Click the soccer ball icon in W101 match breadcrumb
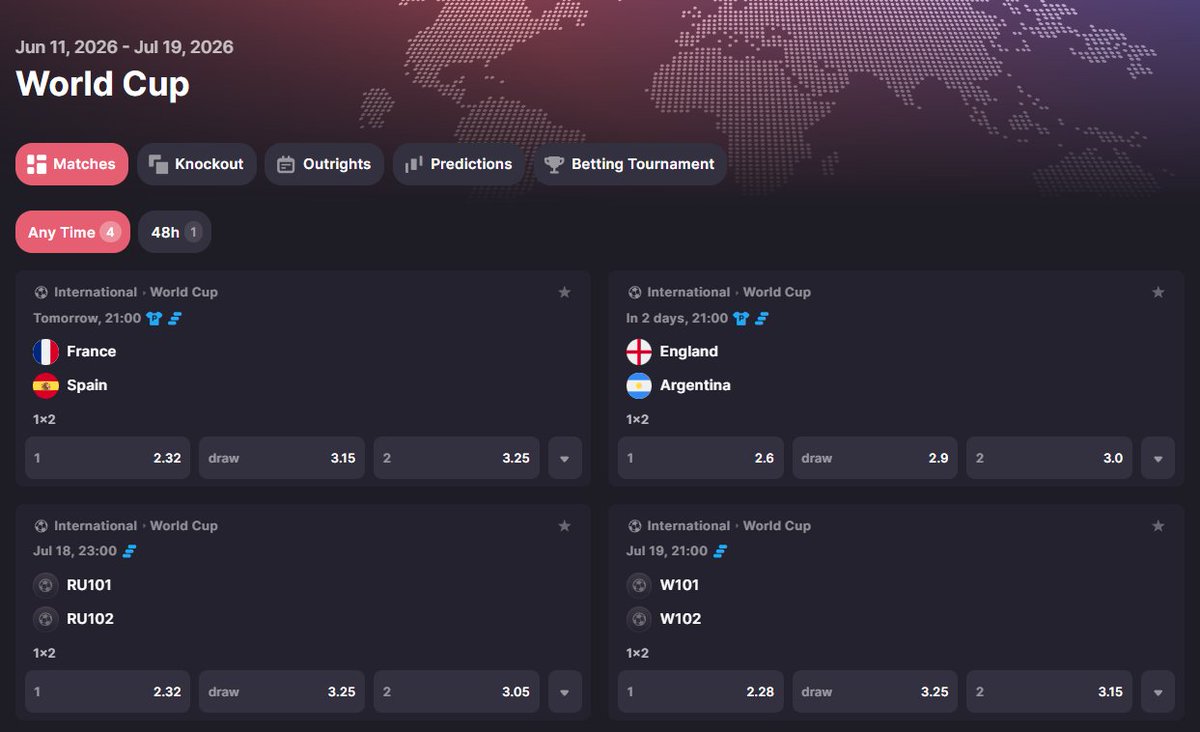Image resolution: width=1200 pixels, height=732 pixels. [x=634, y=526]
